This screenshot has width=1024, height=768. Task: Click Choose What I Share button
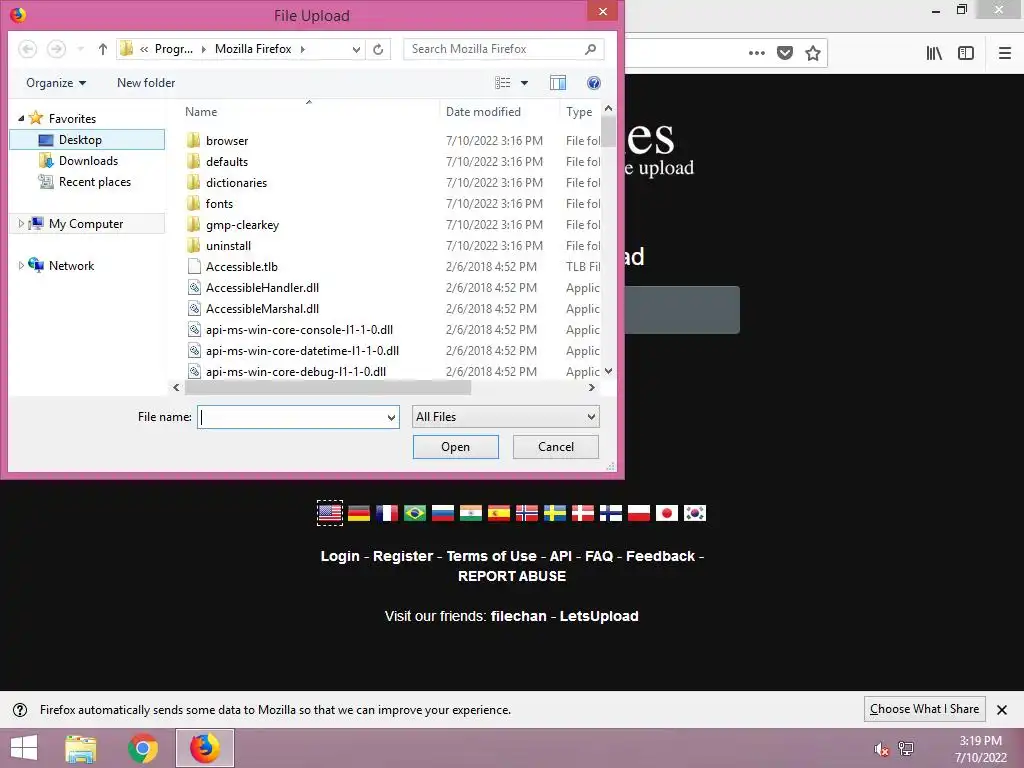(x=924, y=709)
